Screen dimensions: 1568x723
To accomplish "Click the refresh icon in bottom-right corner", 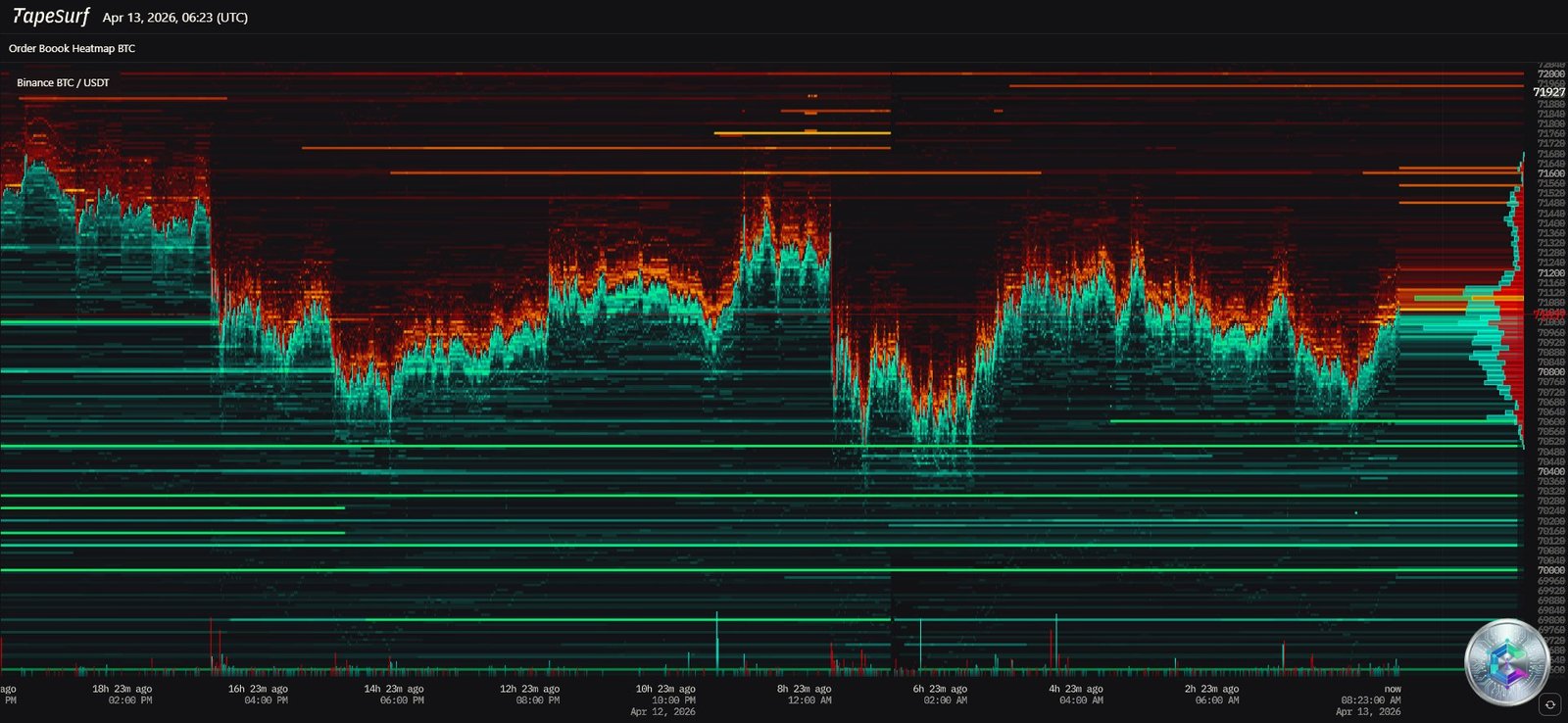I will [1549, 704].
